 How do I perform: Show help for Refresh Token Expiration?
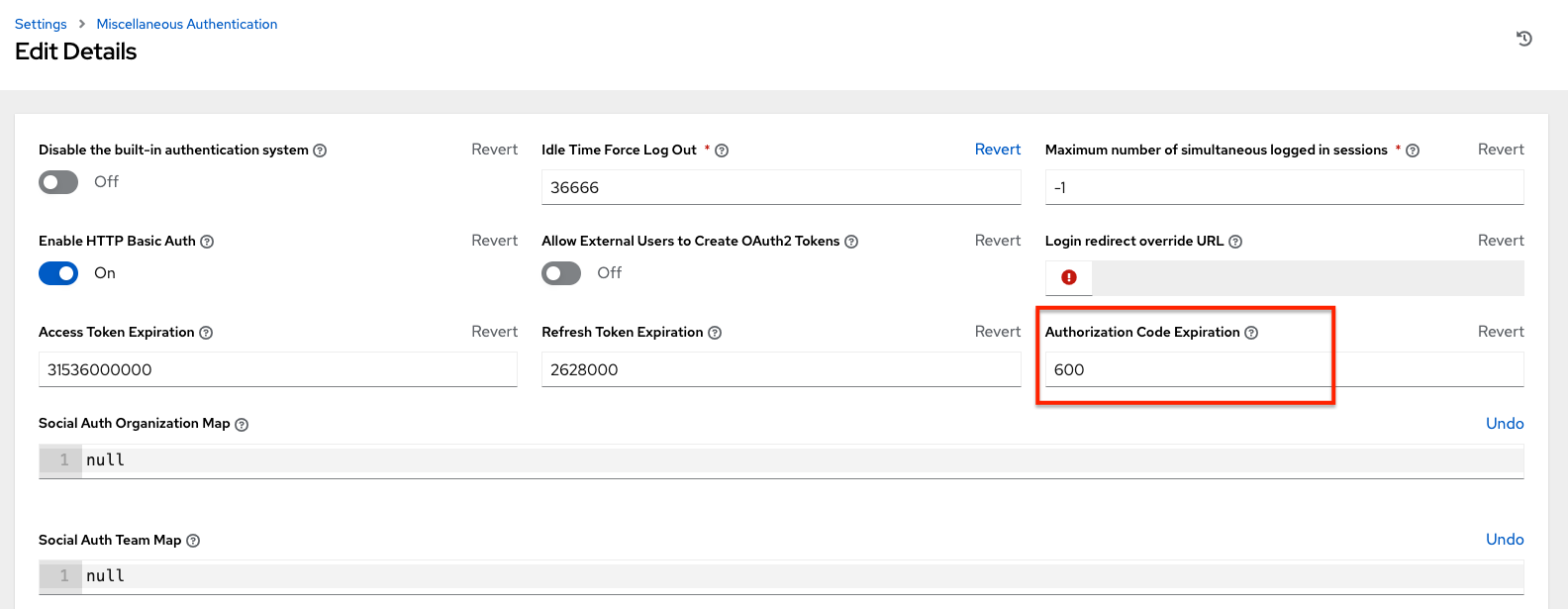715,333
